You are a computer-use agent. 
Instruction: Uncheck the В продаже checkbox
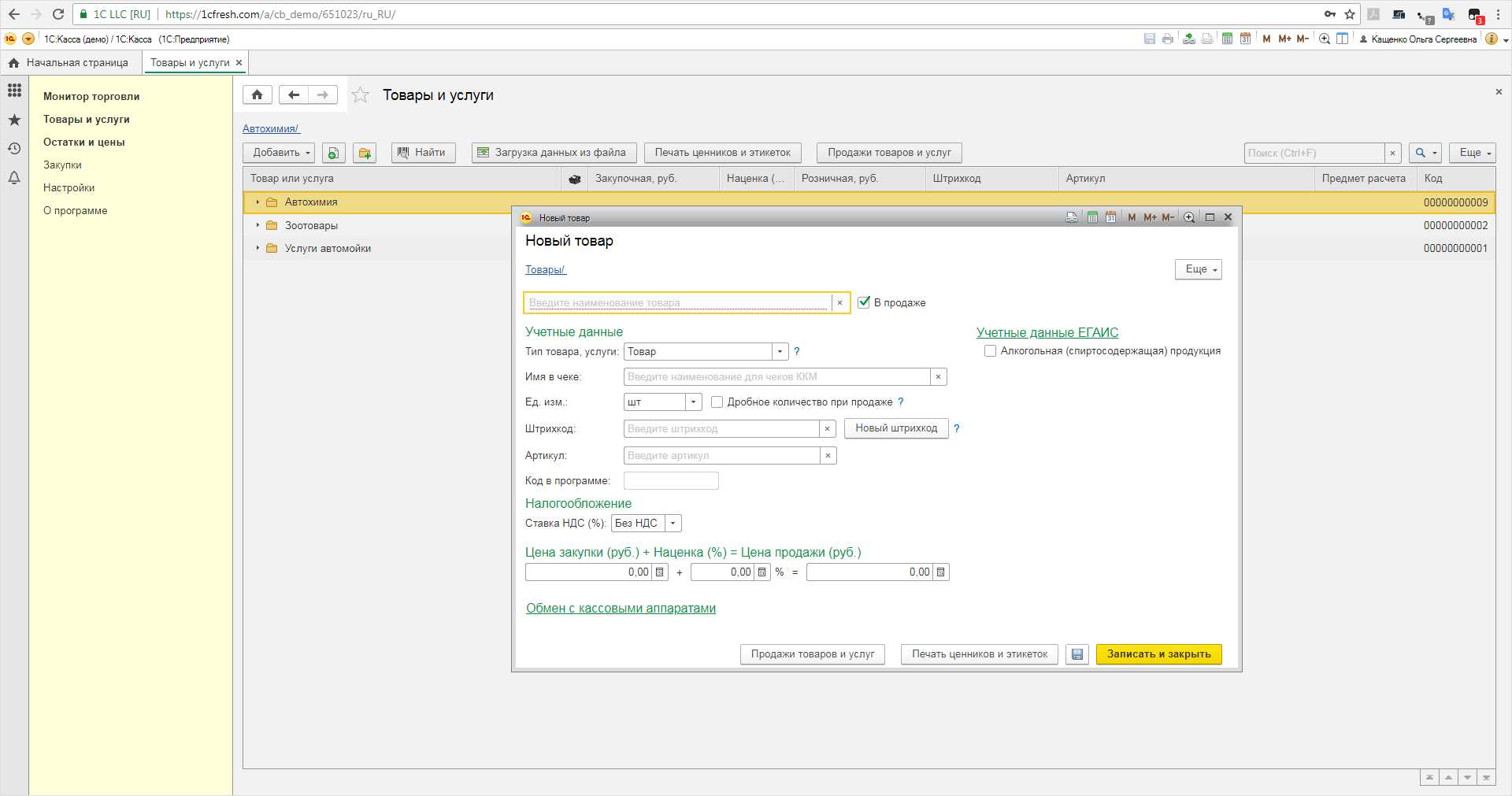864,302
